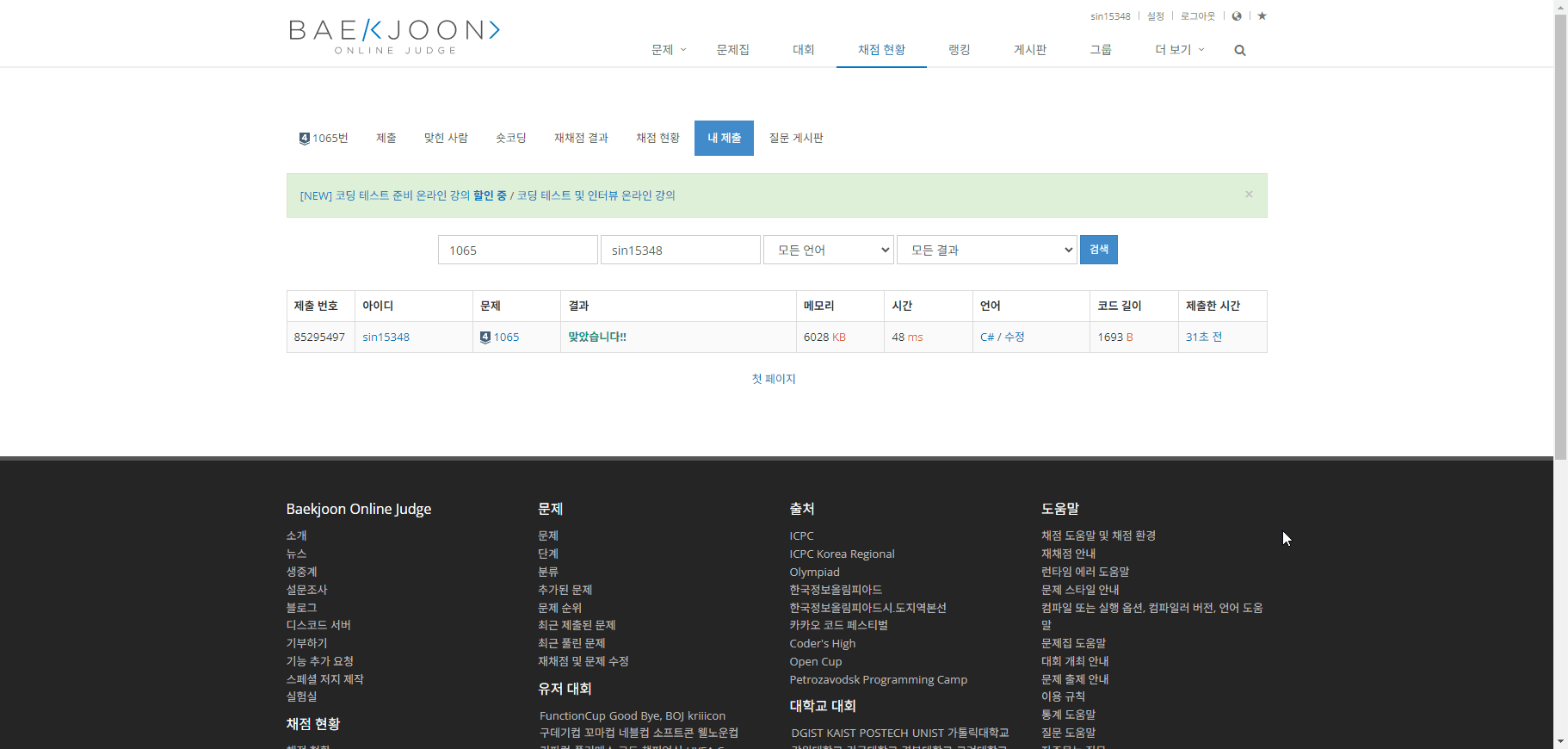
Task: Open 게시판 in the navbar
Action: tap(1029, 49)
